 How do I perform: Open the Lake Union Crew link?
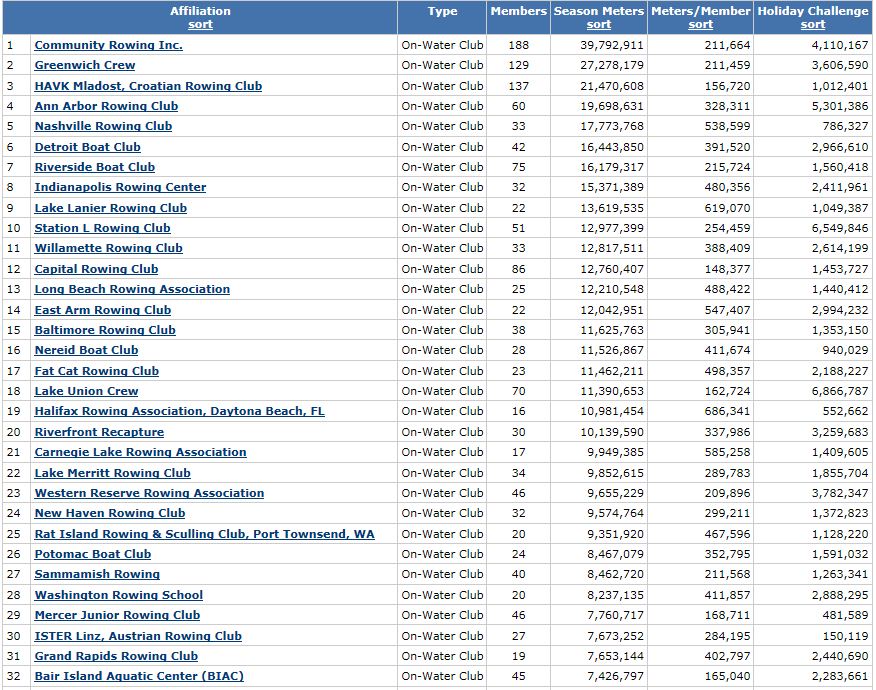coord(87,391)
